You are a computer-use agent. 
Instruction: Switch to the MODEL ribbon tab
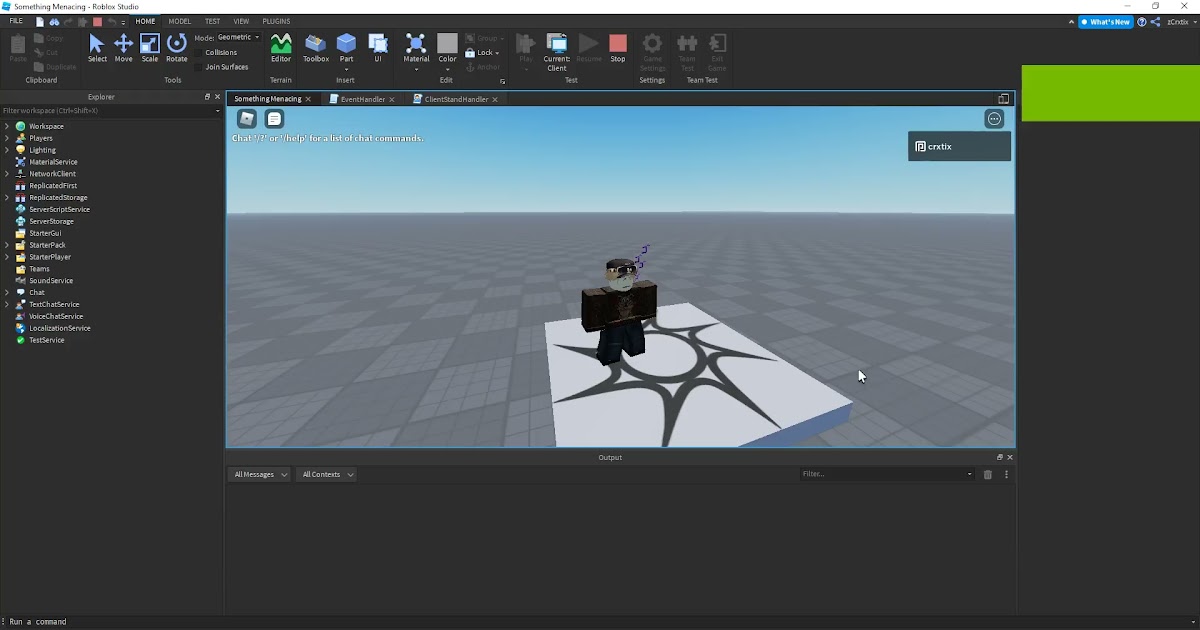pyautogui.click(x=180, y=21)
